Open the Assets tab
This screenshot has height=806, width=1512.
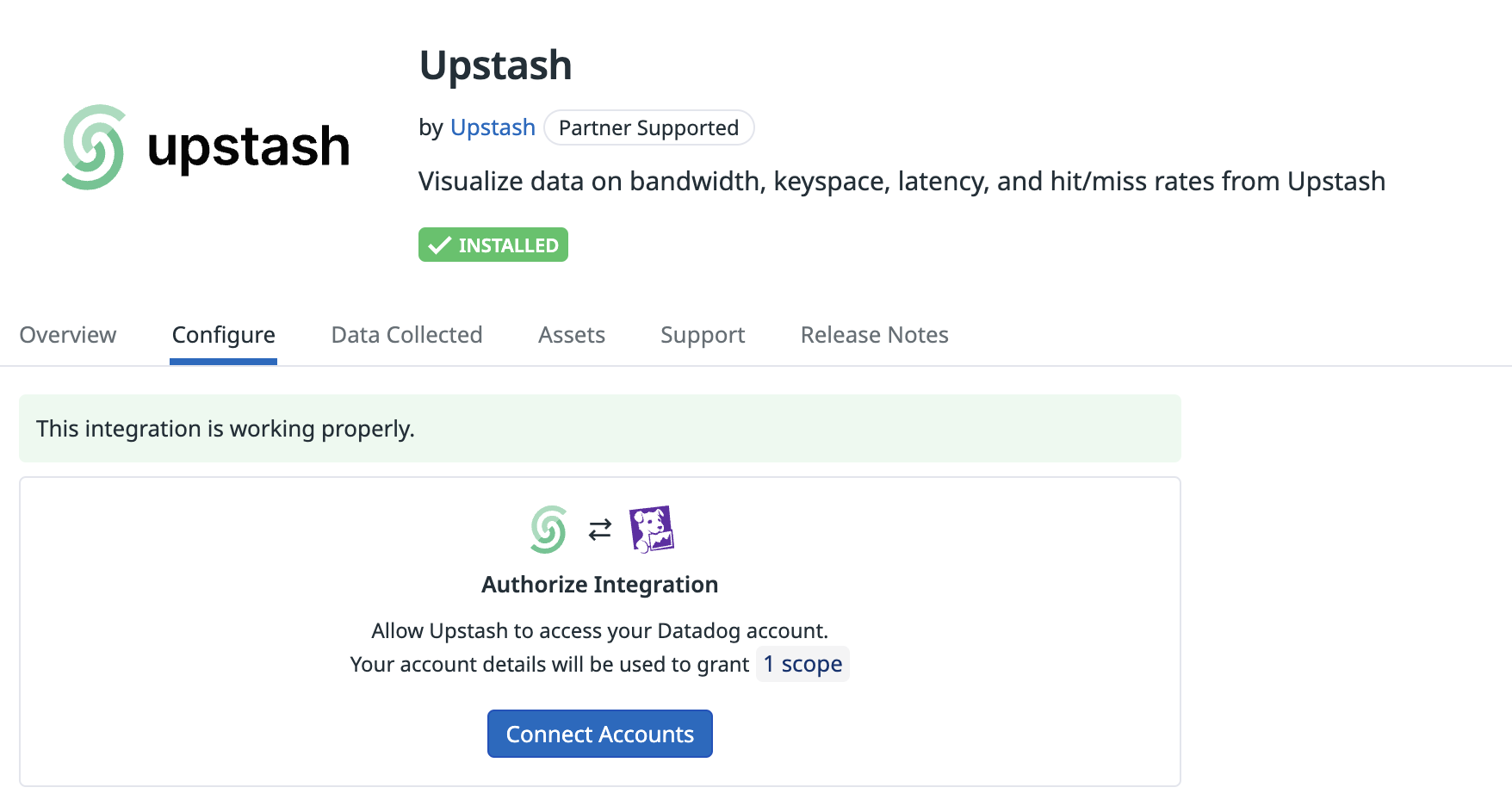(572, 335)
